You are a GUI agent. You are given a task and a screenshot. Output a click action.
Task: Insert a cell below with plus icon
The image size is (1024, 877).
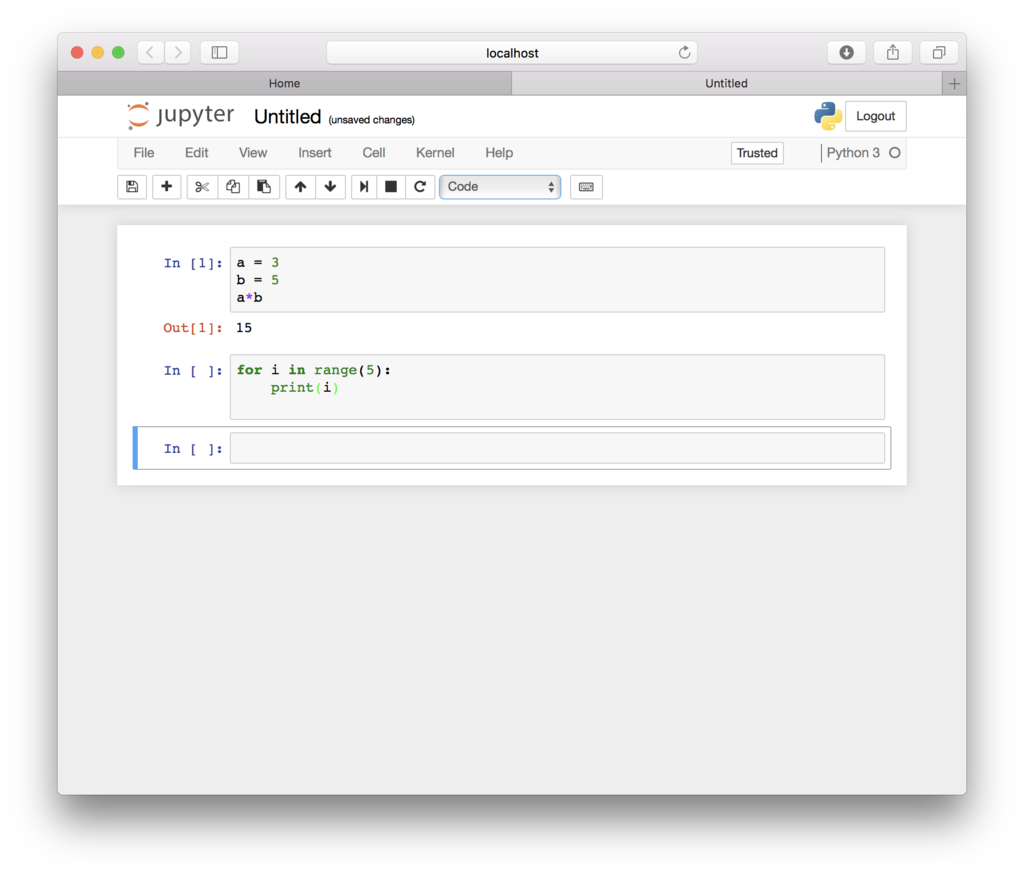(x=167, y=187)
